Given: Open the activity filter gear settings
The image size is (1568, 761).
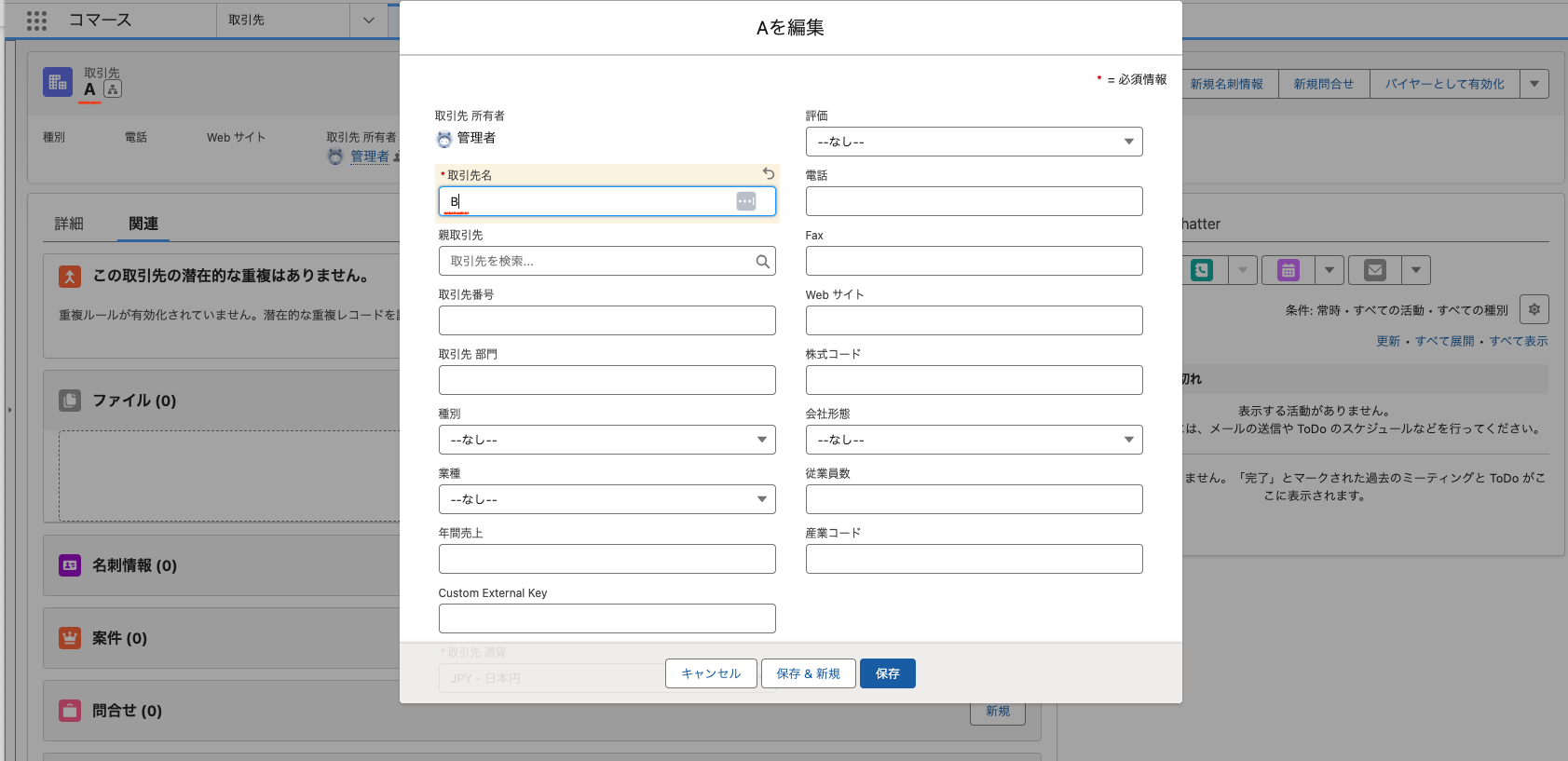Looking at the screenshot, I should click(x=1534, y=309).
